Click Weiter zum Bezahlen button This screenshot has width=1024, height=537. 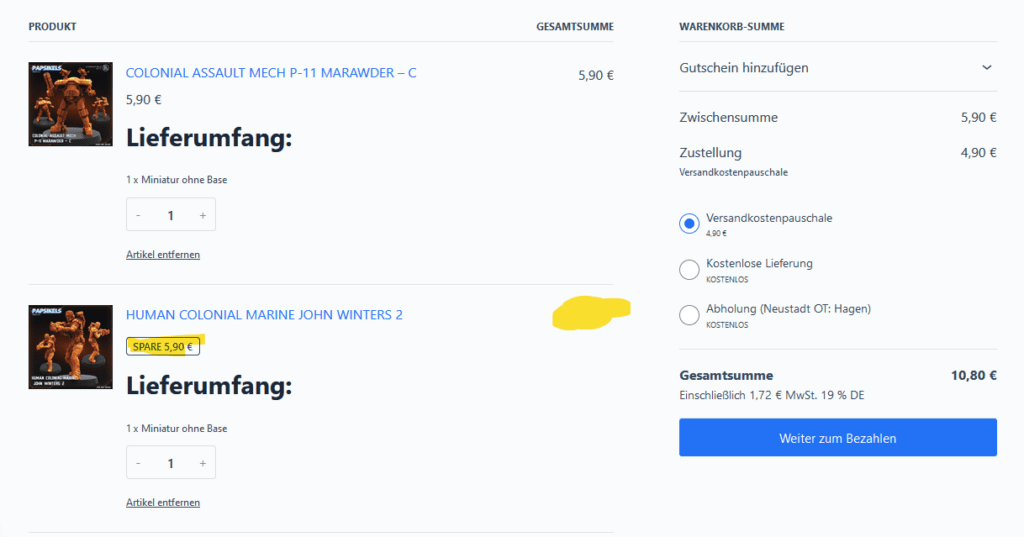coord(838,438)
